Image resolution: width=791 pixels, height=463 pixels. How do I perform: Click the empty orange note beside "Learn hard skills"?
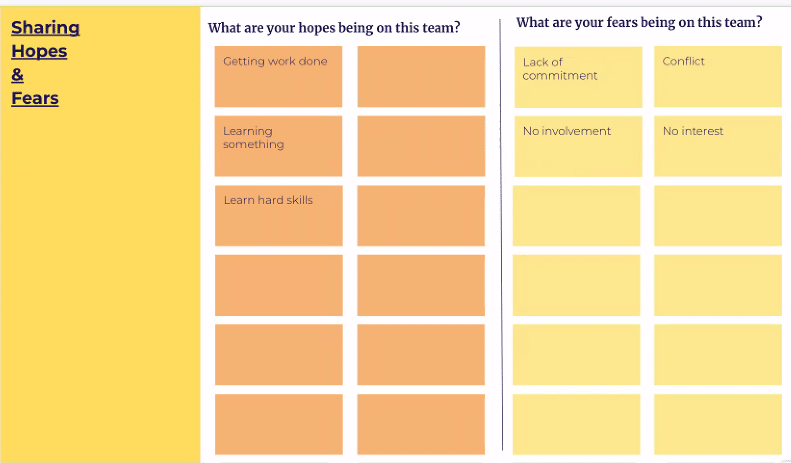click(421, 215)
